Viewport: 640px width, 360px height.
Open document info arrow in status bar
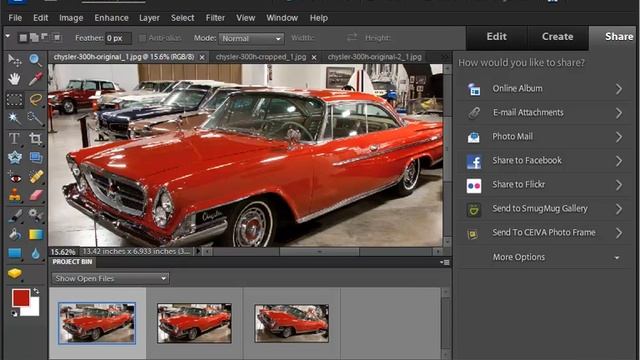coord(198,251)
